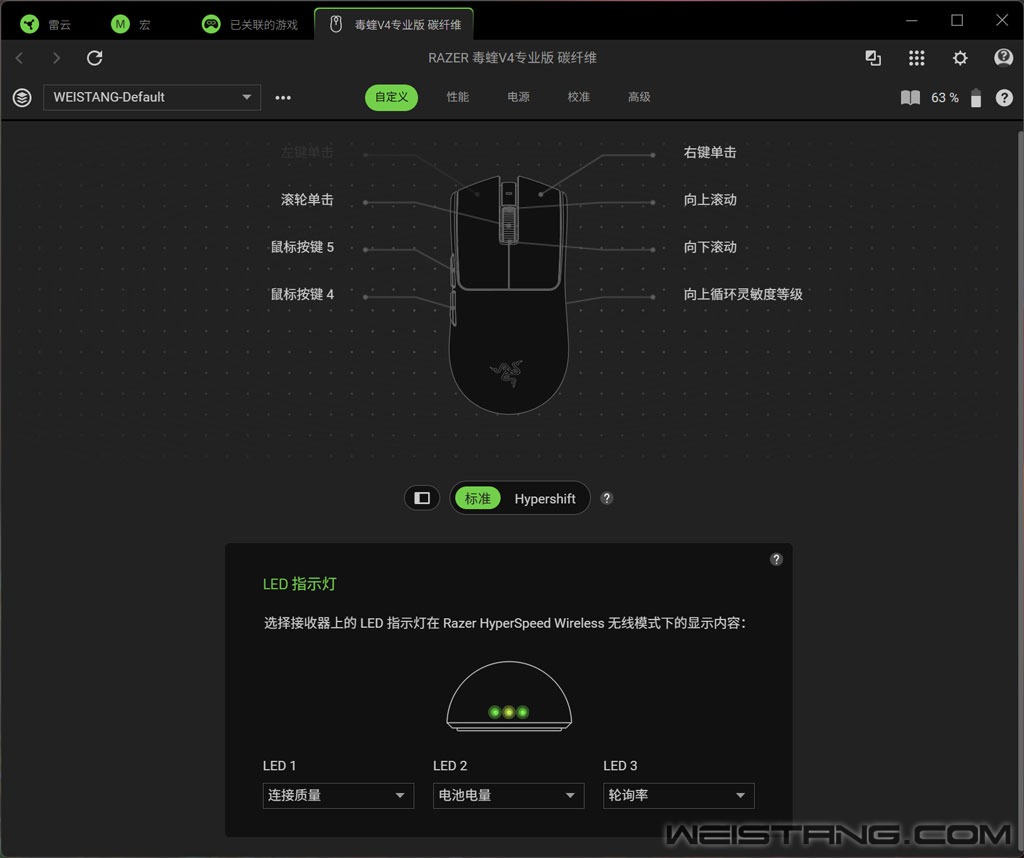
Task: Open the user guide book icon
Action: point(910,98)
